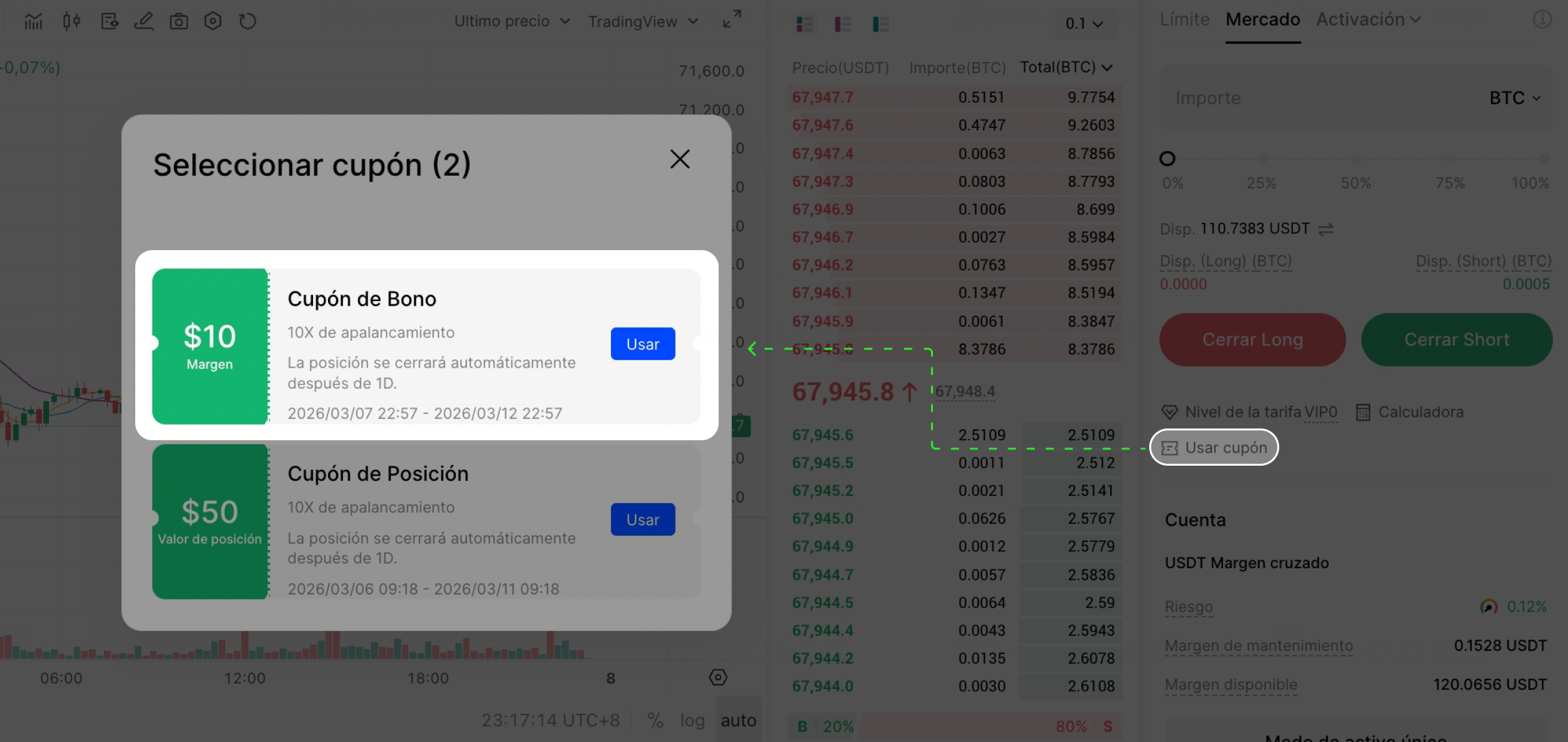Screen dimensions: 1568x742
Task: Open the chart indicators icon
Action: click(33, 22)
